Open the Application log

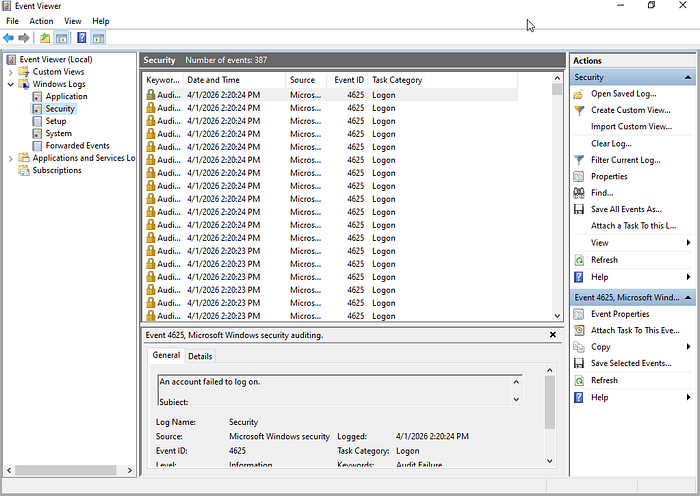point(66,96)
